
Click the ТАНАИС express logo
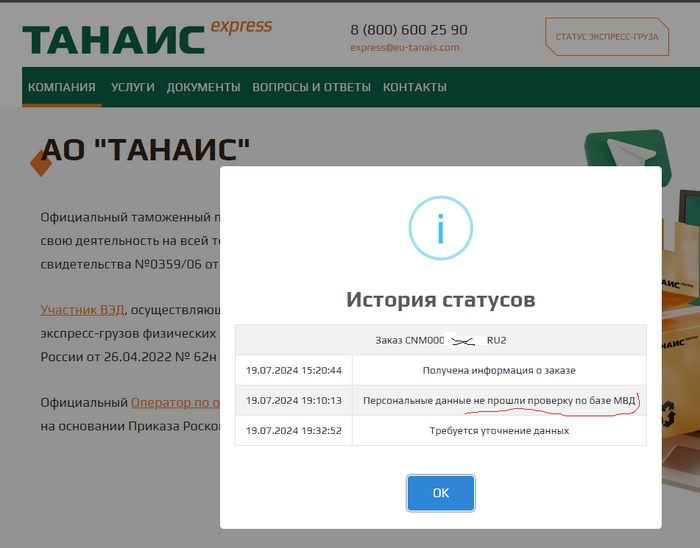147,37
